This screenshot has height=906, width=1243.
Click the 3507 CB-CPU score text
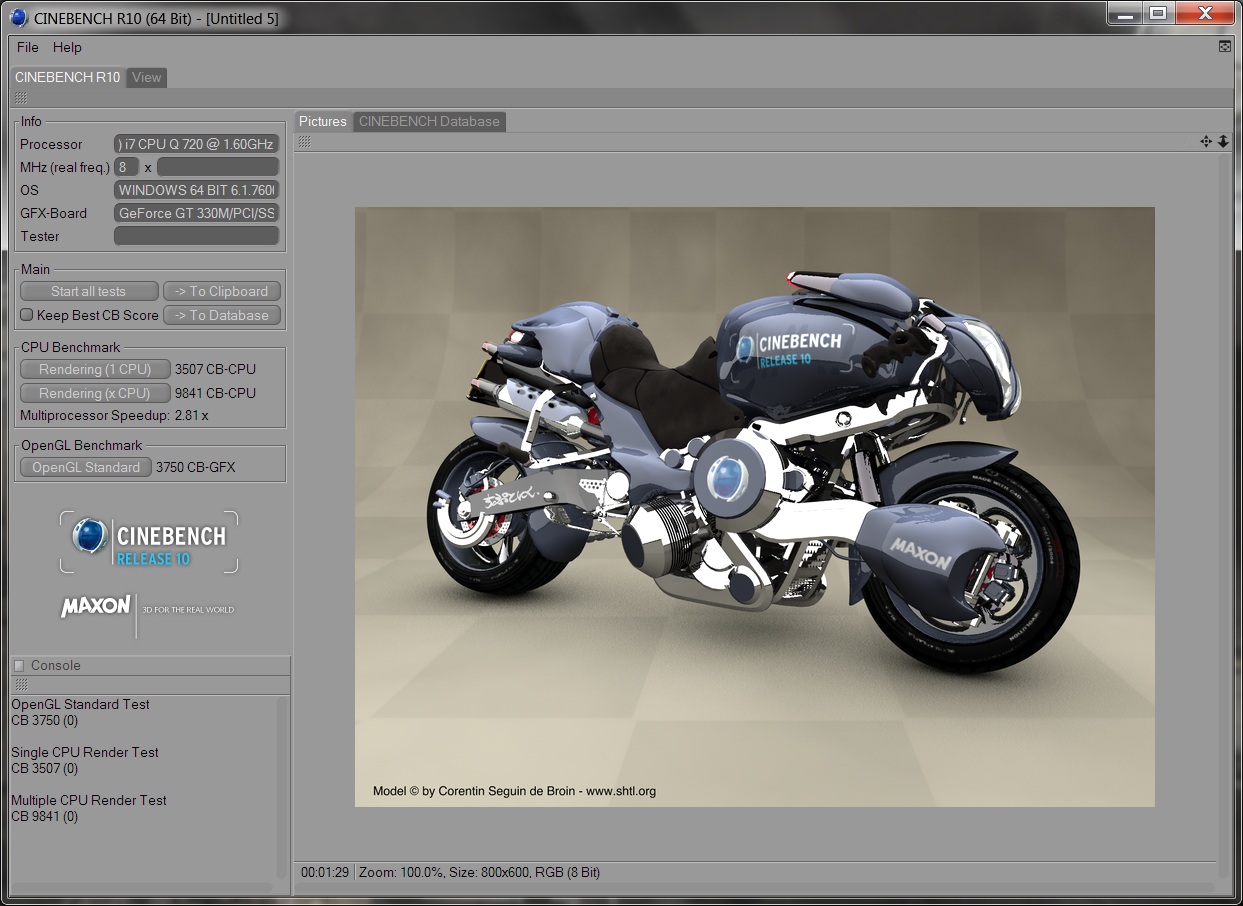click(x=215, y=369)
